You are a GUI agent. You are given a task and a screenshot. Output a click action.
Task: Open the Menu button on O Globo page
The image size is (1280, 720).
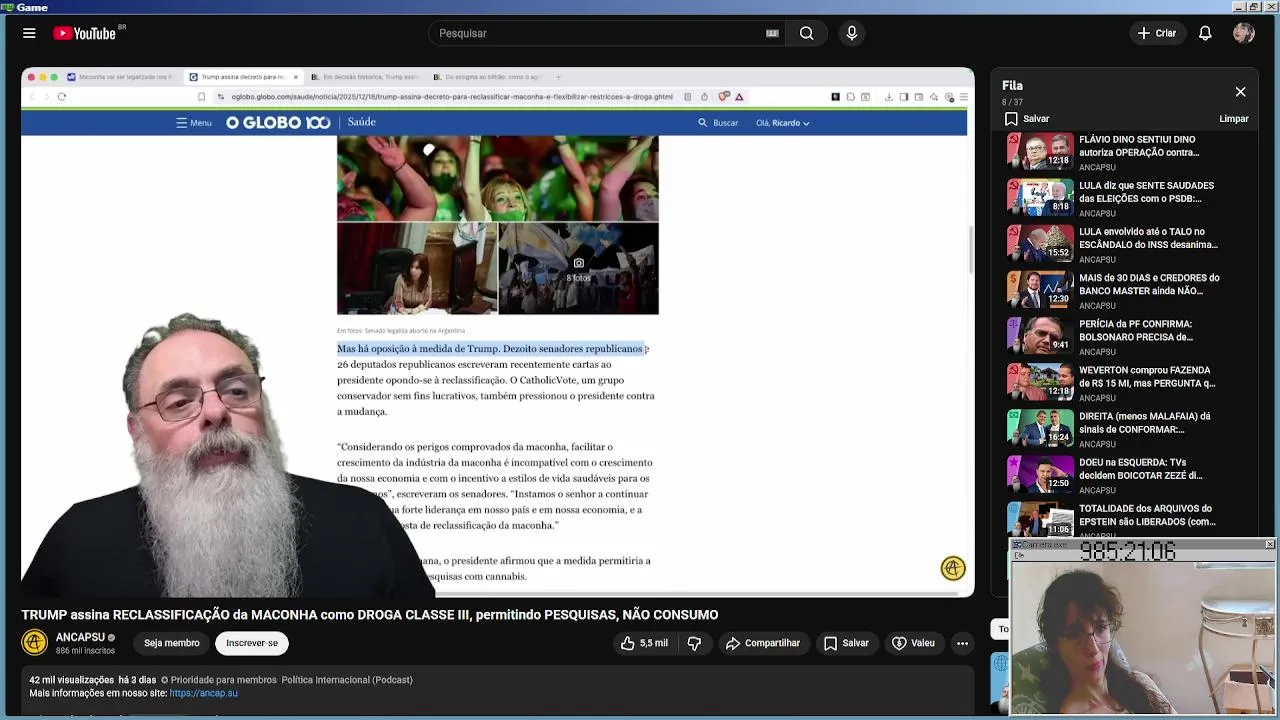click(x=194, y=123)
